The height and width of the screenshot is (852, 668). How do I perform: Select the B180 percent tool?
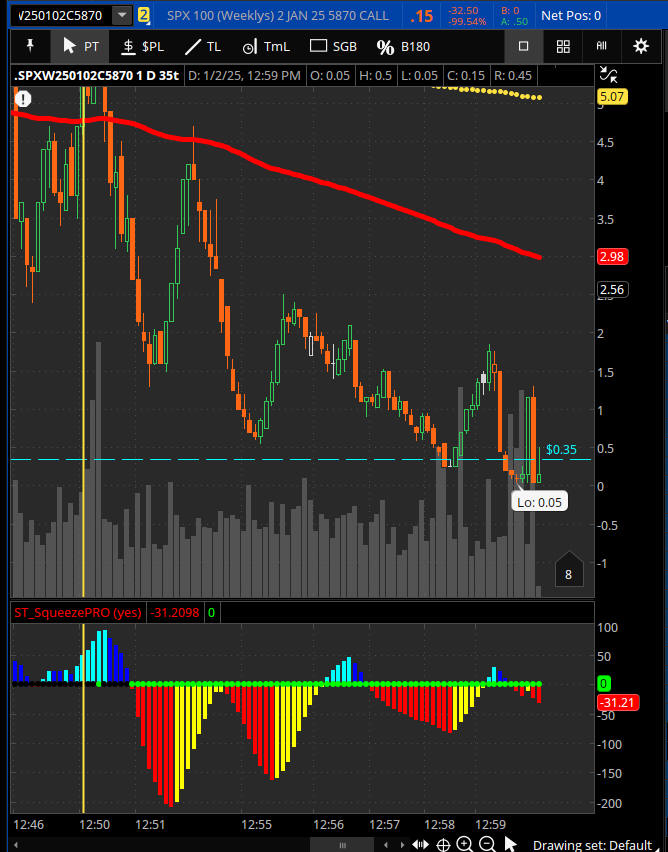pos(403,46)
